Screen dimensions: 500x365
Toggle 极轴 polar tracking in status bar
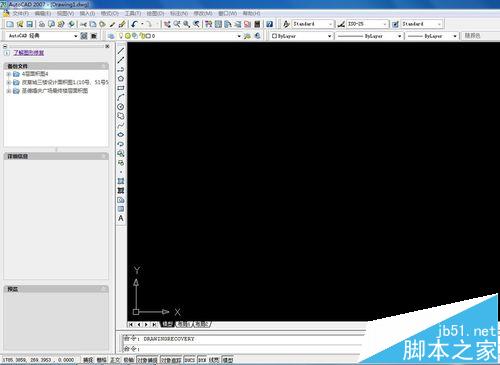point(129,360)
